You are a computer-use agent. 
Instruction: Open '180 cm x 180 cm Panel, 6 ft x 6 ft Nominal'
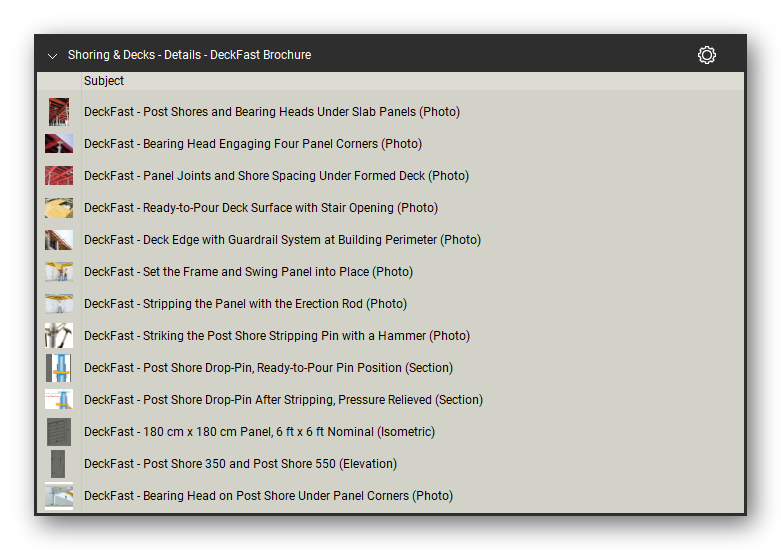pos(260,431)
